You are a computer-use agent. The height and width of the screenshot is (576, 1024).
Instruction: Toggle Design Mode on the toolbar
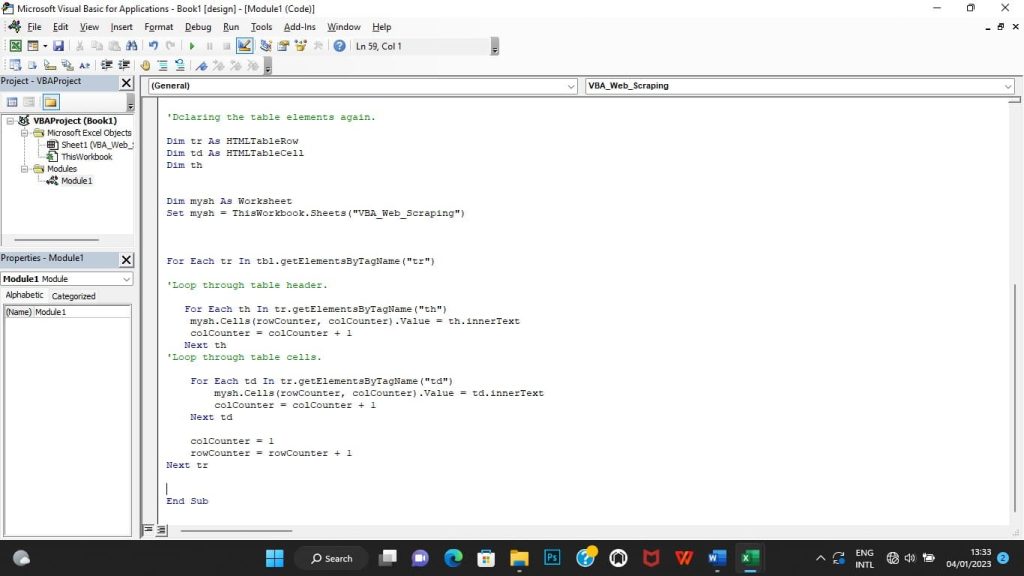(244, 46)
